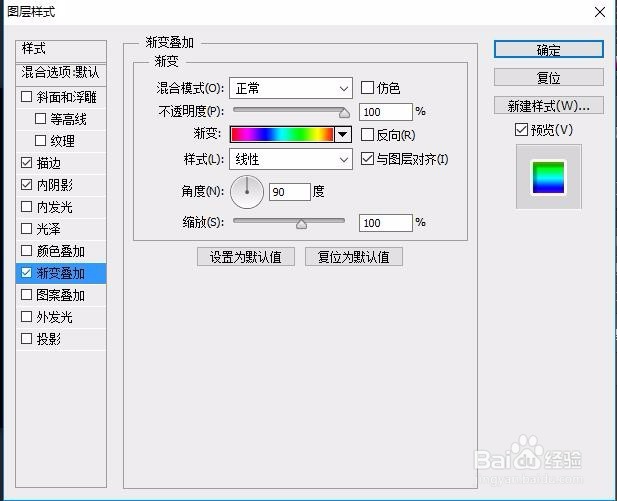Tick the 纹理 checkbox

(x=41, y=141)
